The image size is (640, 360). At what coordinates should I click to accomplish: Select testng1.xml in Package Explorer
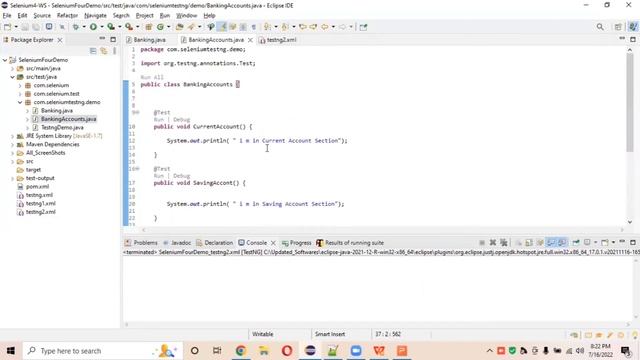pos(40,204)
